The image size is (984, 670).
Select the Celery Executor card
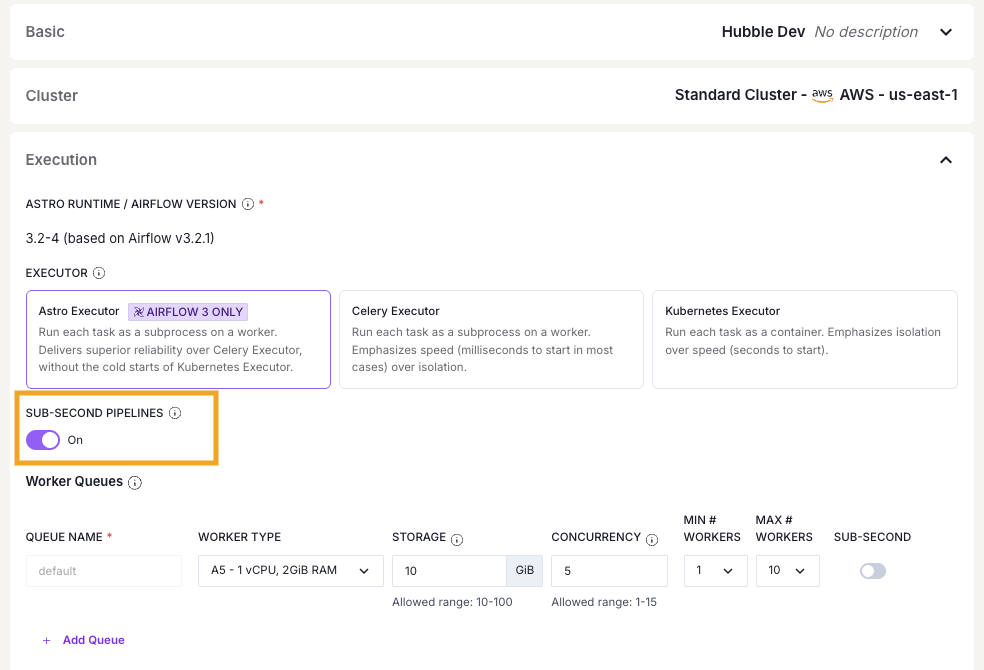[491, 339]
